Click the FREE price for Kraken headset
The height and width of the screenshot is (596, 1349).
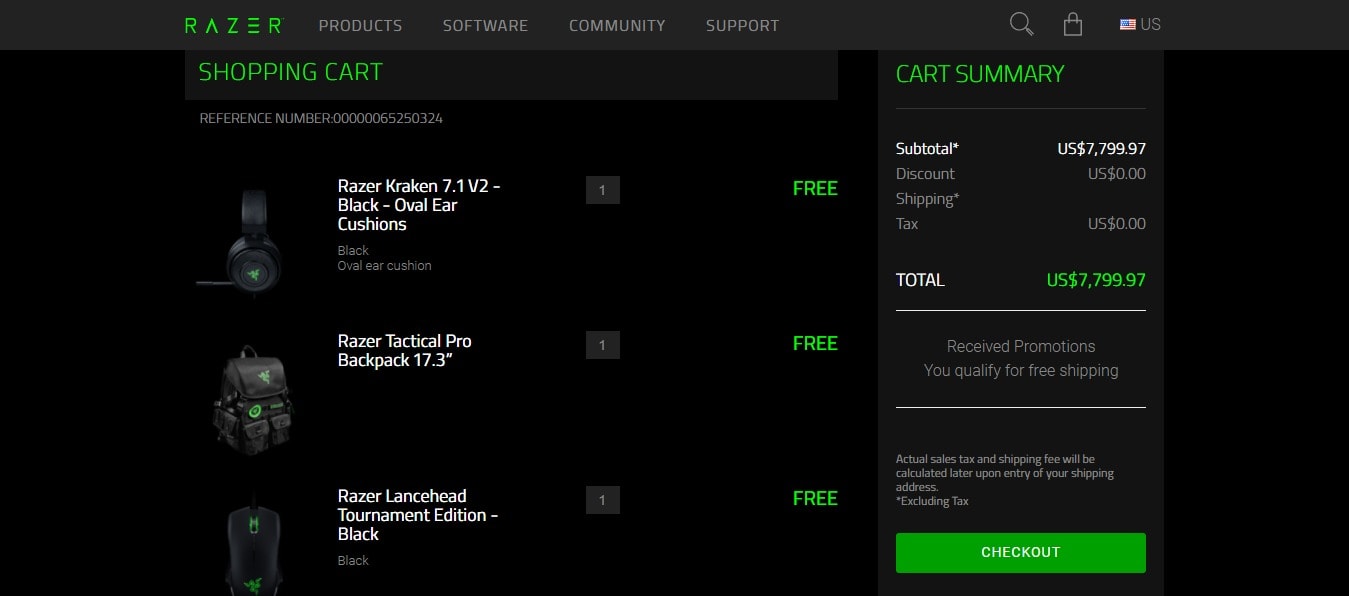(815, 188)
